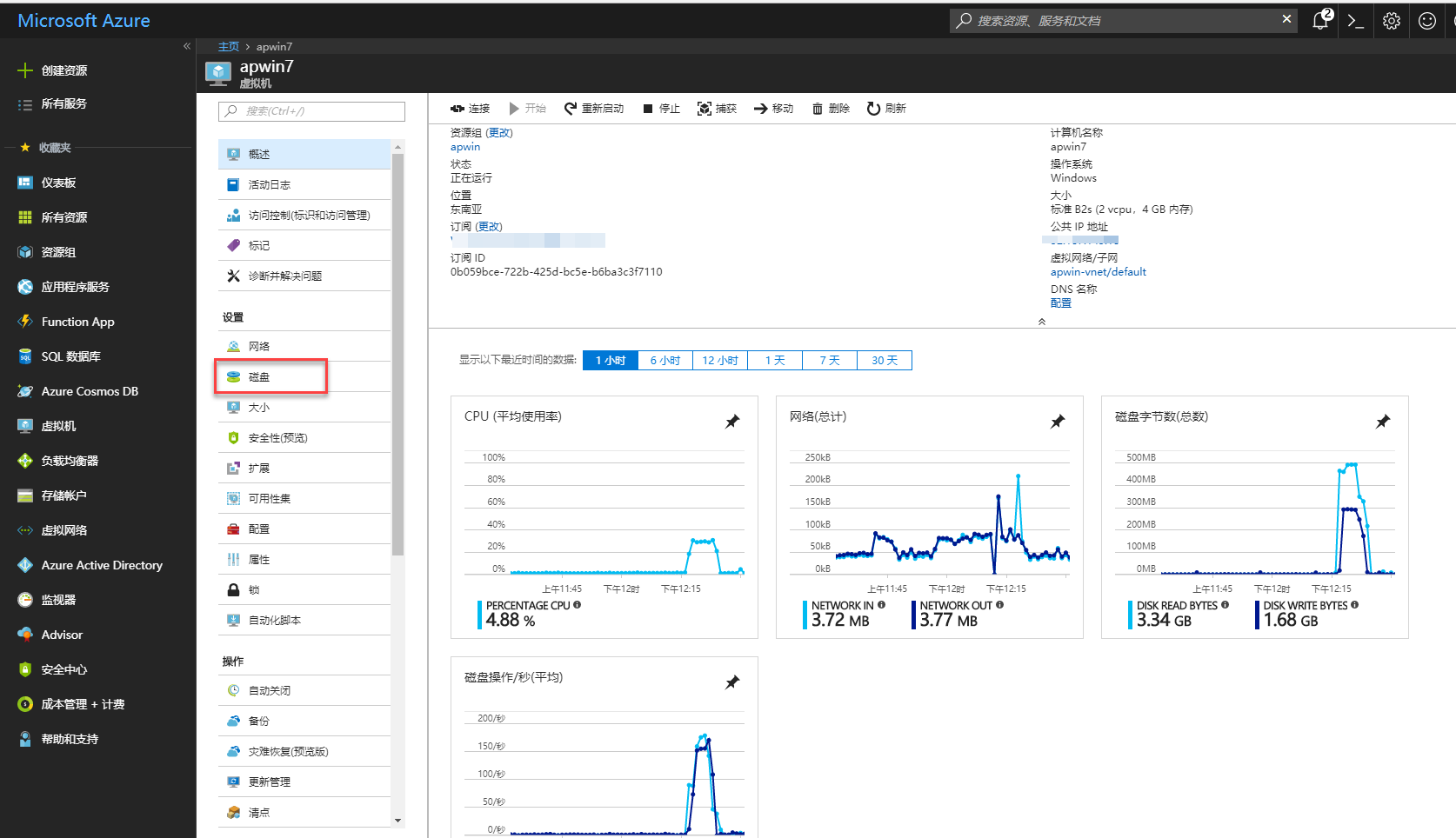
Task: Click apwin-vnet/default network link
Action: (1099, 272)
